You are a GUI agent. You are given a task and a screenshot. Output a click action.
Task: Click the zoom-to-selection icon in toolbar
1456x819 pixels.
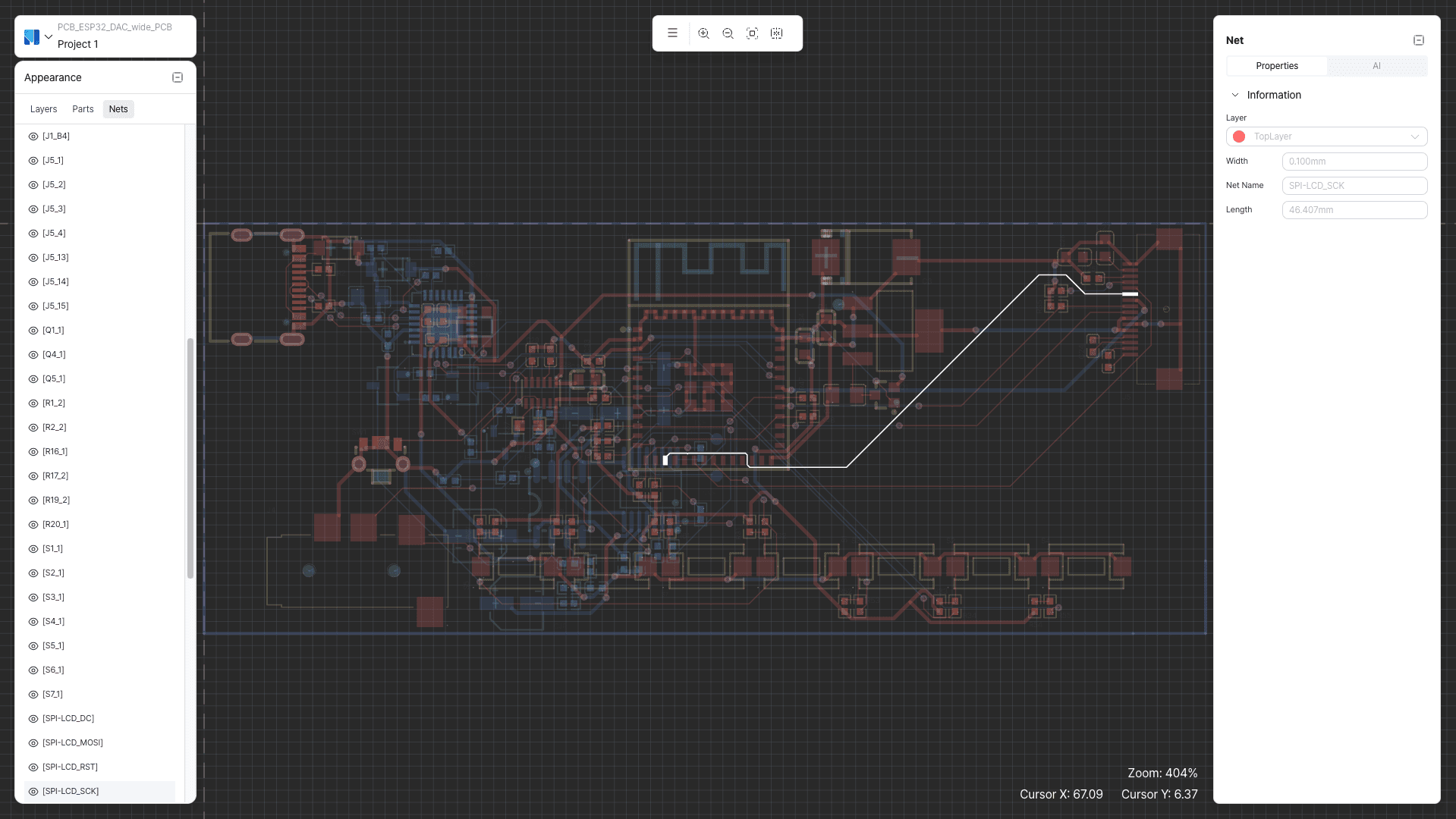pyautogui.click(x=777, y=33)
